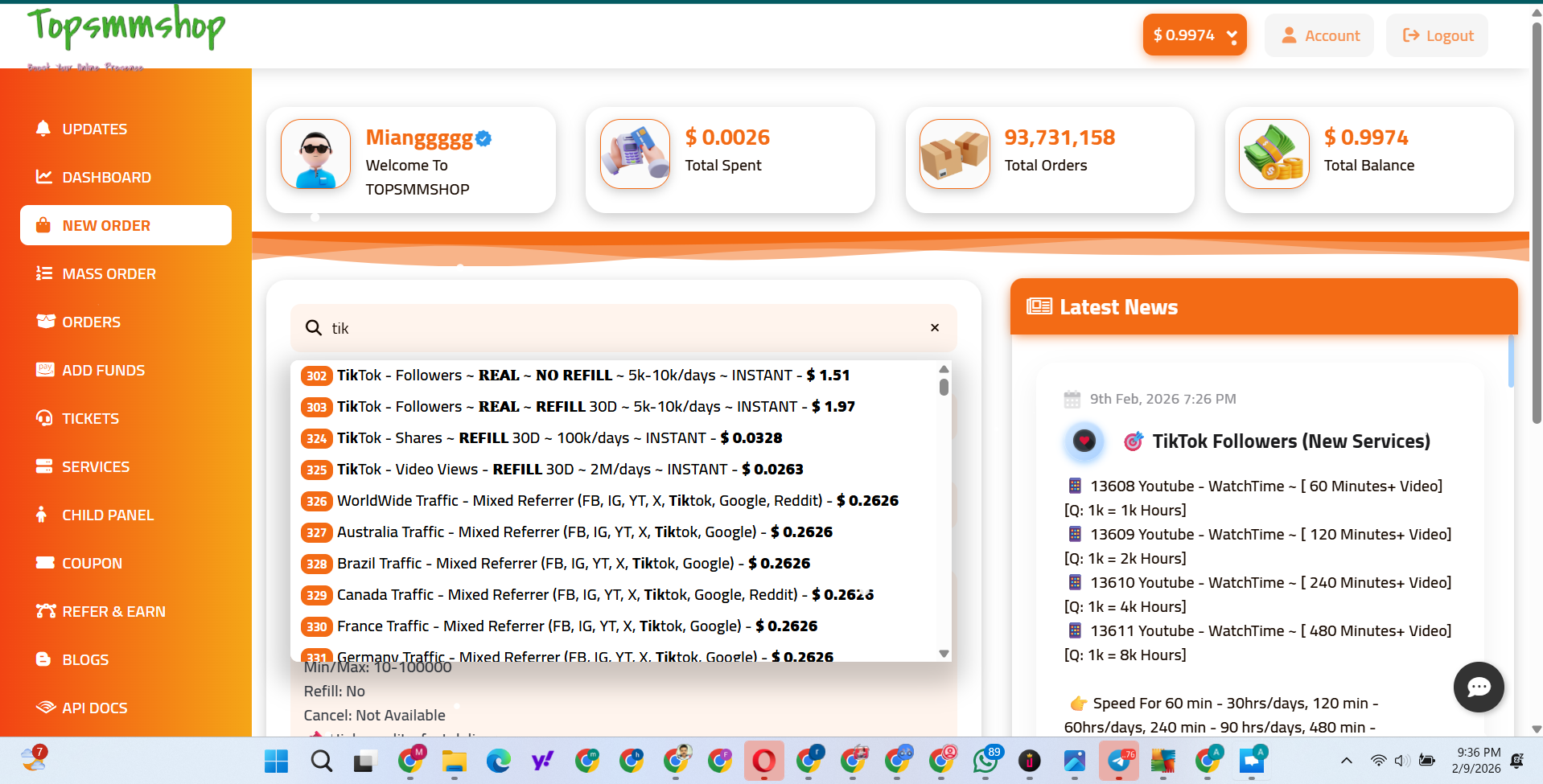Click the Add Funds payment icon
The image size is (1543, 784).
pos(44,370)
